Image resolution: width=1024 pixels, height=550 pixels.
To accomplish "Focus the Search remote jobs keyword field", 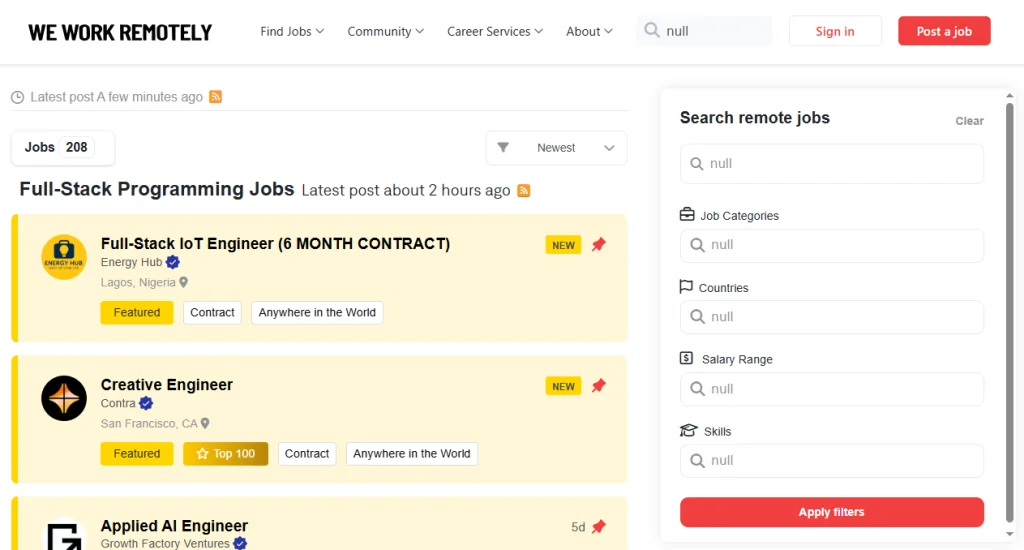I will point(831,163).
